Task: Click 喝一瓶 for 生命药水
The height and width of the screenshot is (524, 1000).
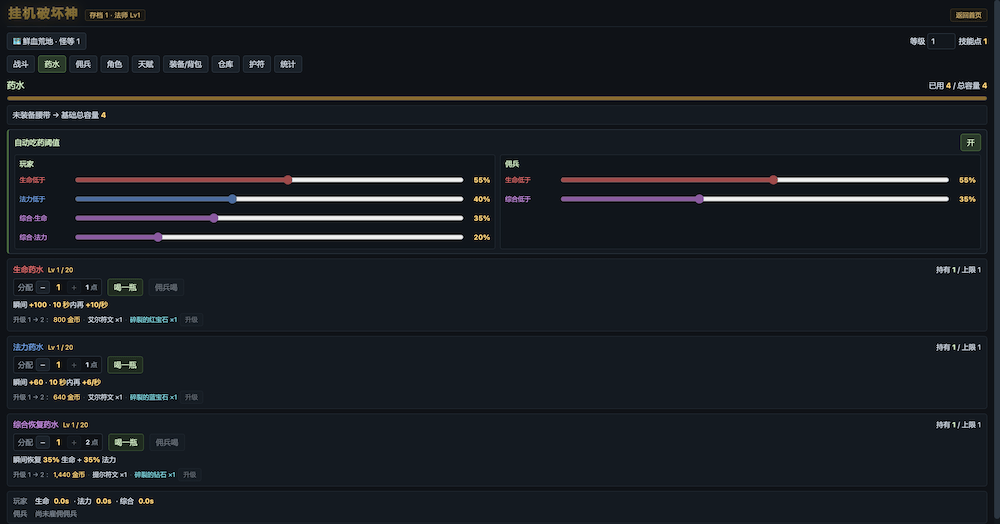Action: tap(125, 287)
